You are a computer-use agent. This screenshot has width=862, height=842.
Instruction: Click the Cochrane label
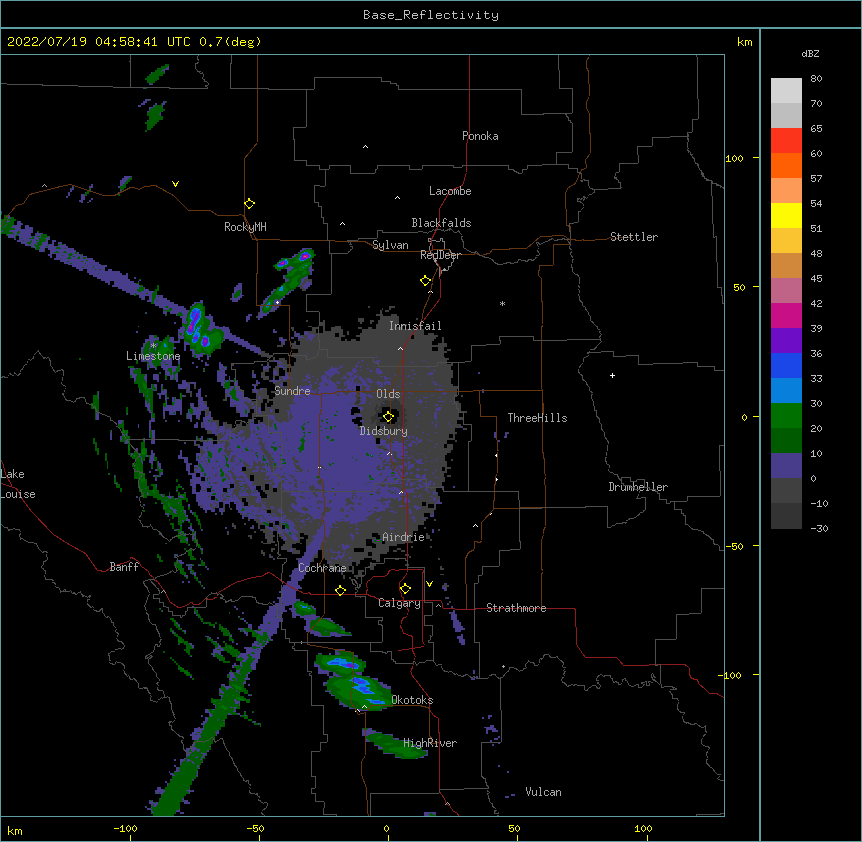coord(322,568)
